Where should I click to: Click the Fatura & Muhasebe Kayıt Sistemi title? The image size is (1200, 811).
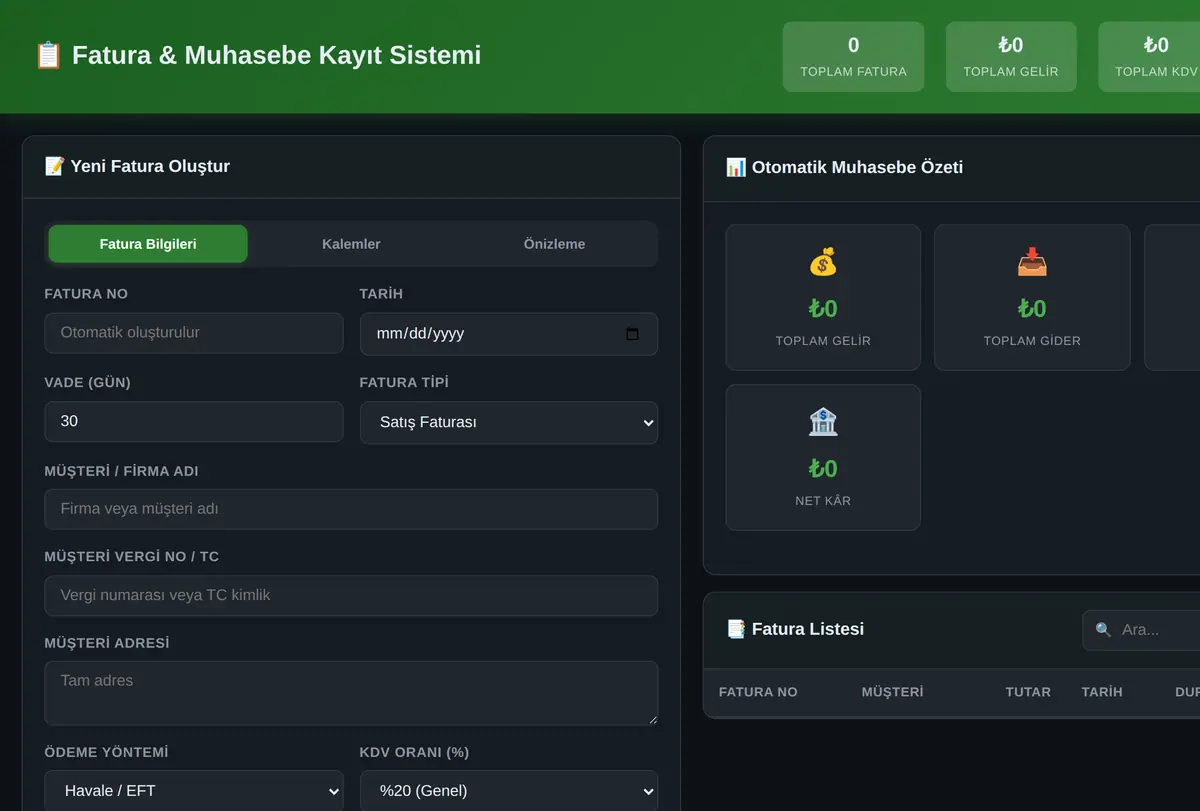click(276, 55)
